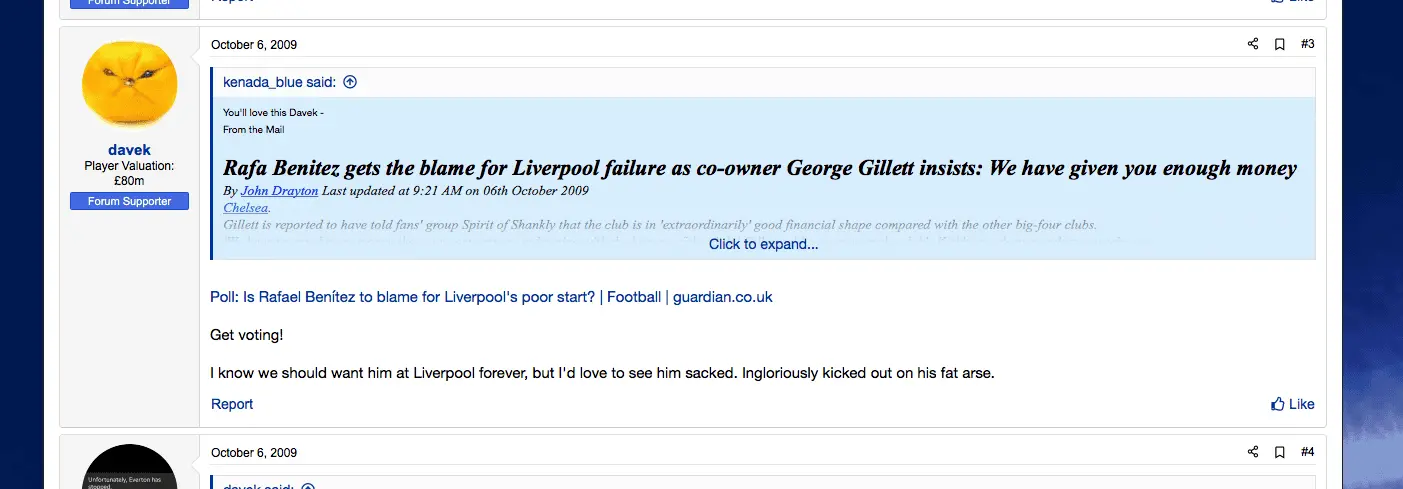Open davek's orange face avatar

(x=130, y=85)
